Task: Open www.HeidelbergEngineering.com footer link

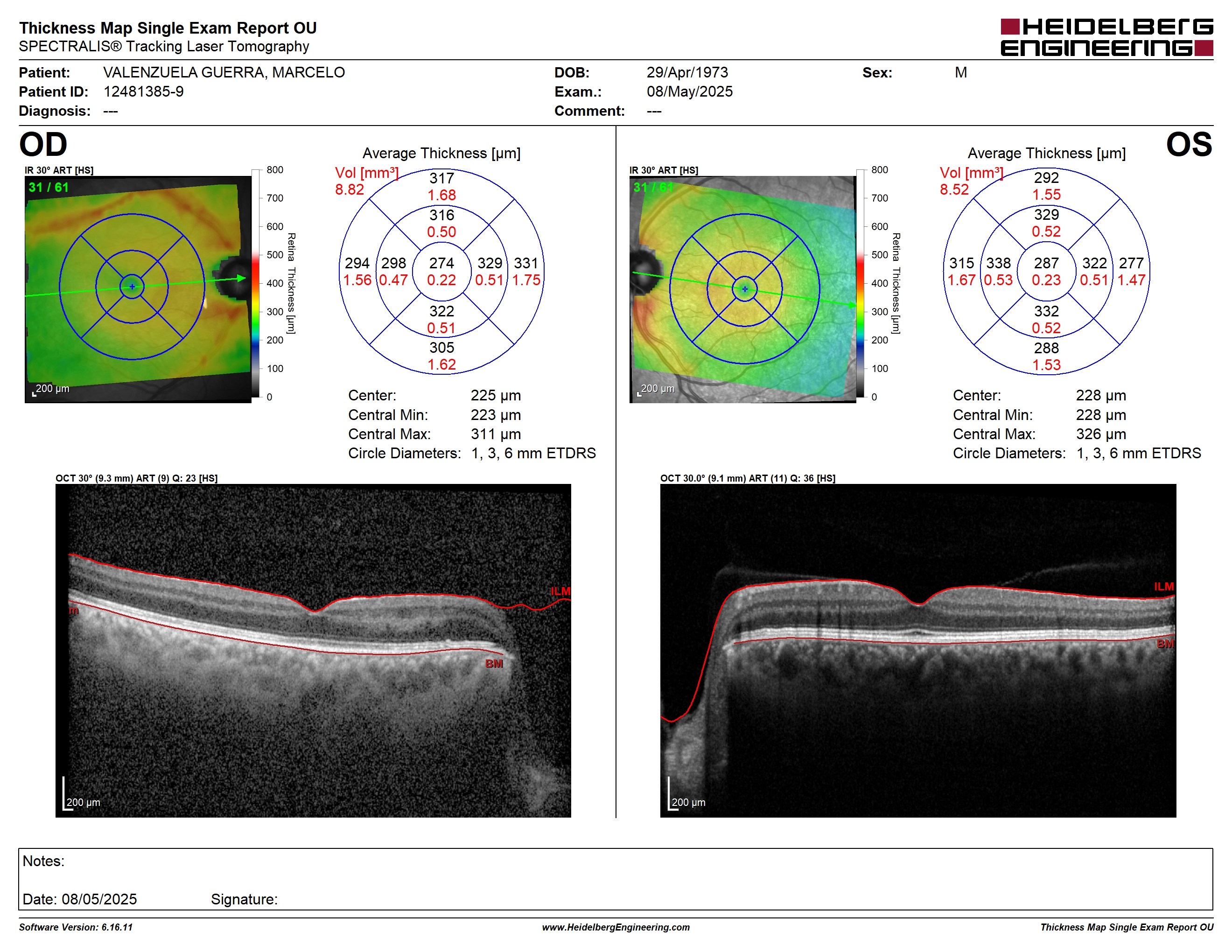Action: coord(616,927)
